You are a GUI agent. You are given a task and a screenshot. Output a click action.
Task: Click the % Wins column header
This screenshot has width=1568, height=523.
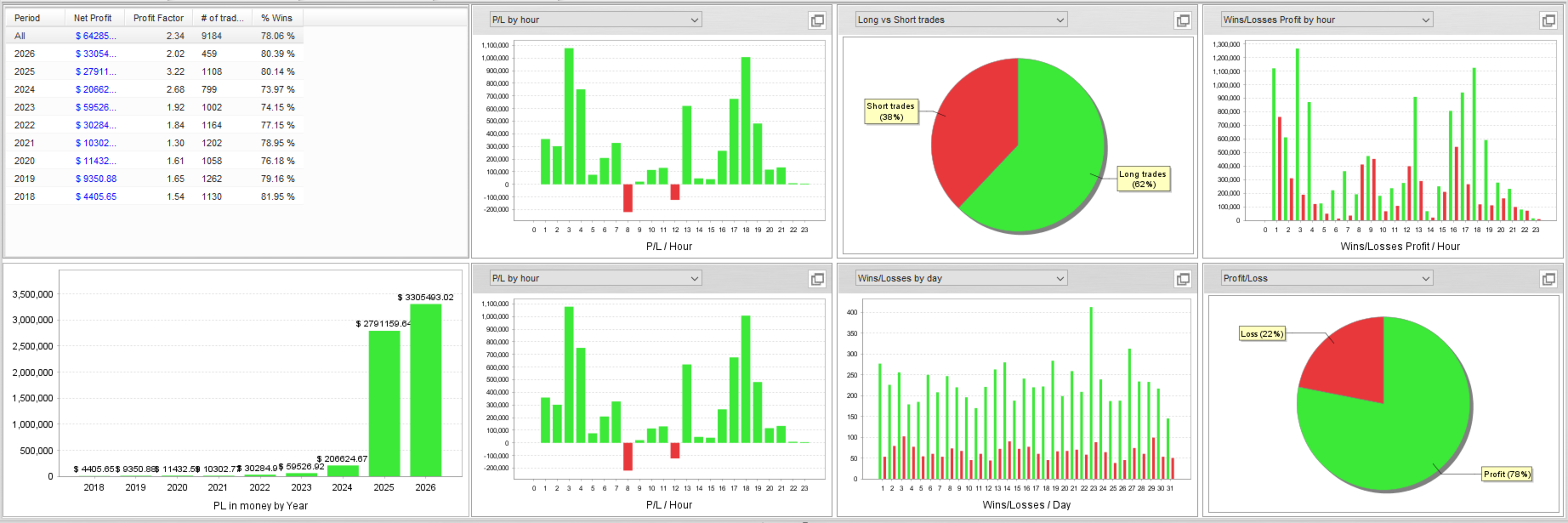277,18
